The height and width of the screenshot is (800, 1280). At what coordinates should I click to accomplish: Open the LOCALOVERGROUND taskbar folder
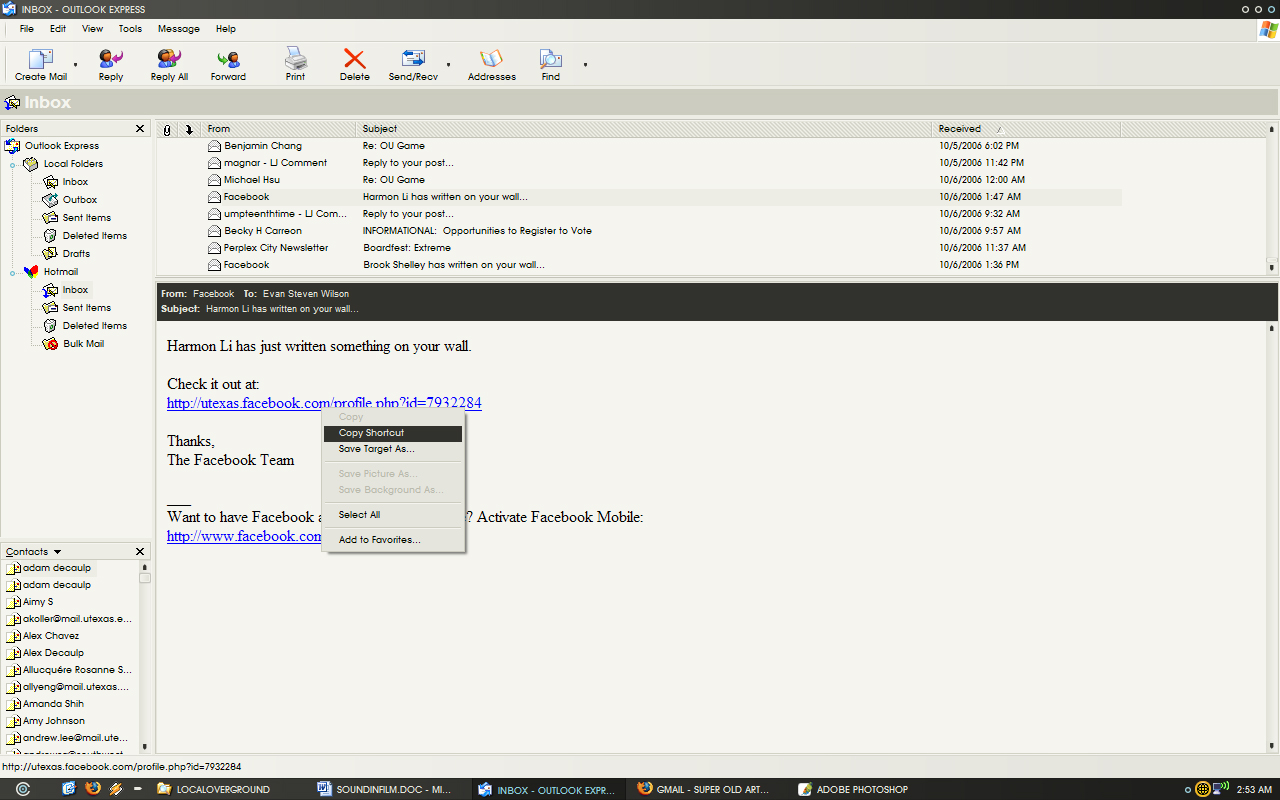pos(214,789)
